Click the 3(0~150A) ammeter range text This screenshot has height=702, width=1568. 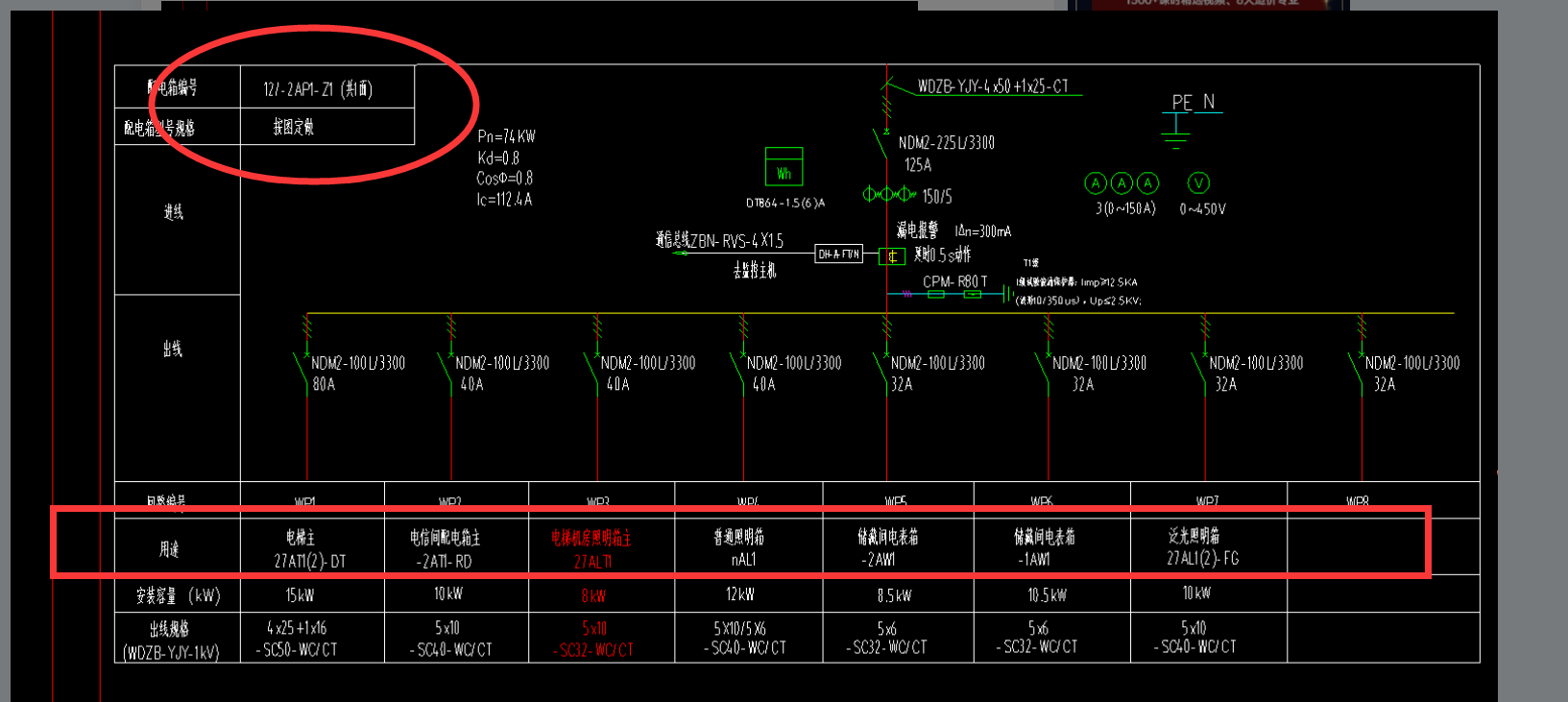click(x=1125, y=208)
